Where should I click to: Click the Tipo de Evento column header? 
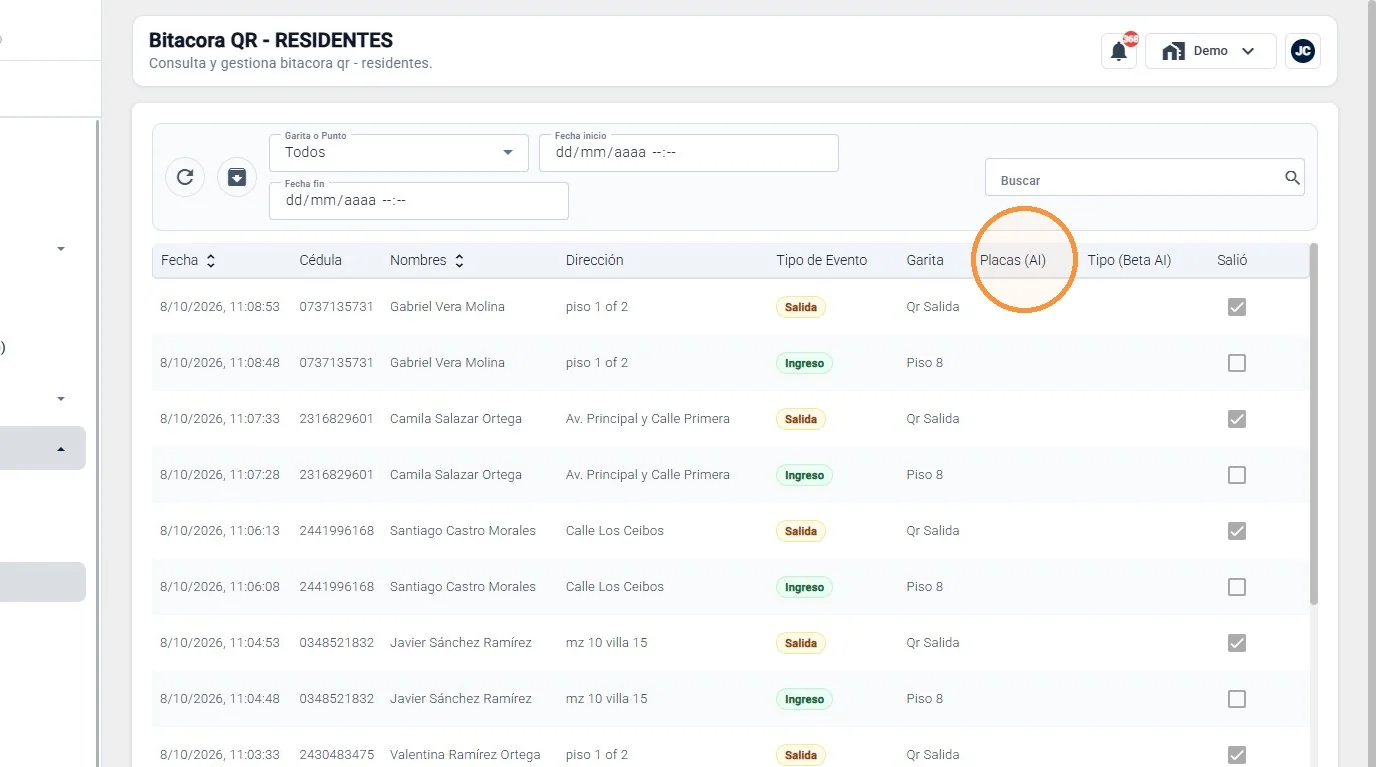[x=822, y=260]
